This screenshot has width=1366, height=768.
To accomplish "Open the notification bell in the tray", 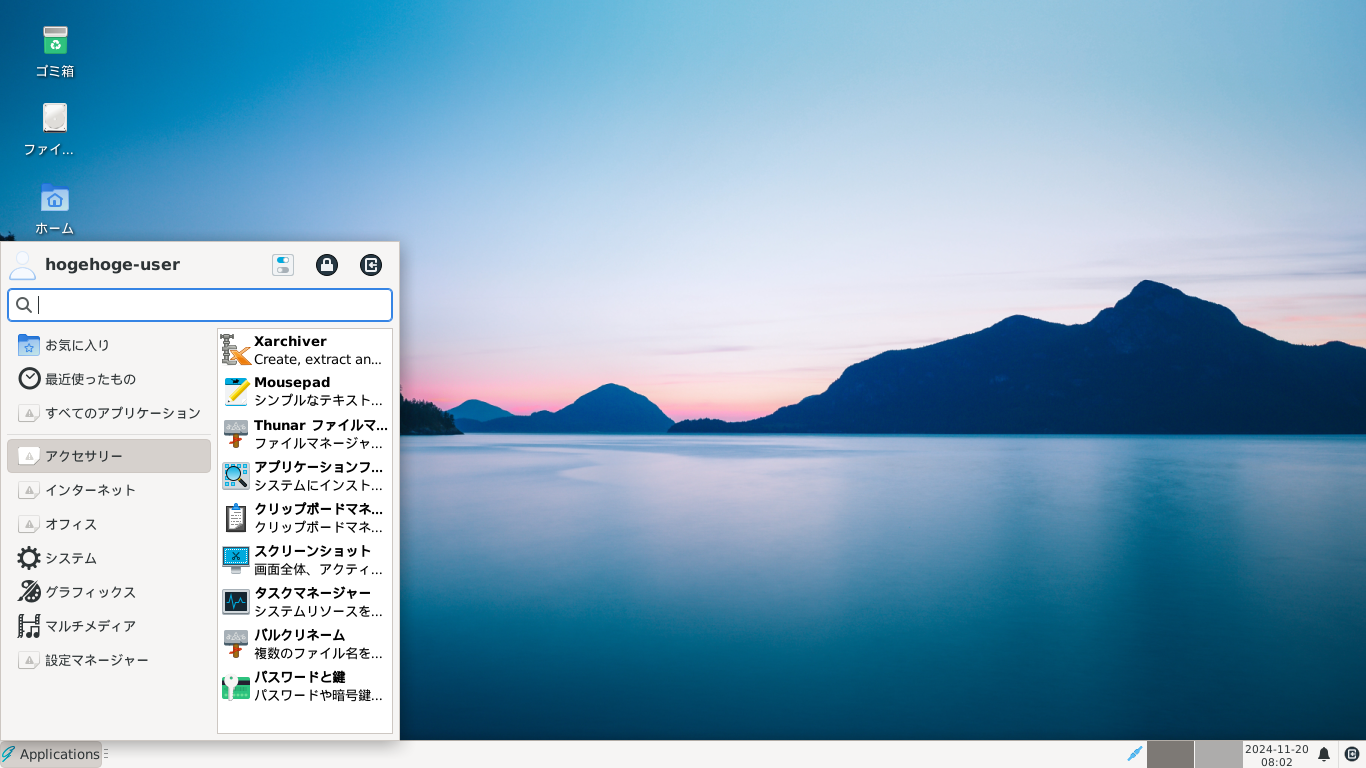I will coord(1324,753).
